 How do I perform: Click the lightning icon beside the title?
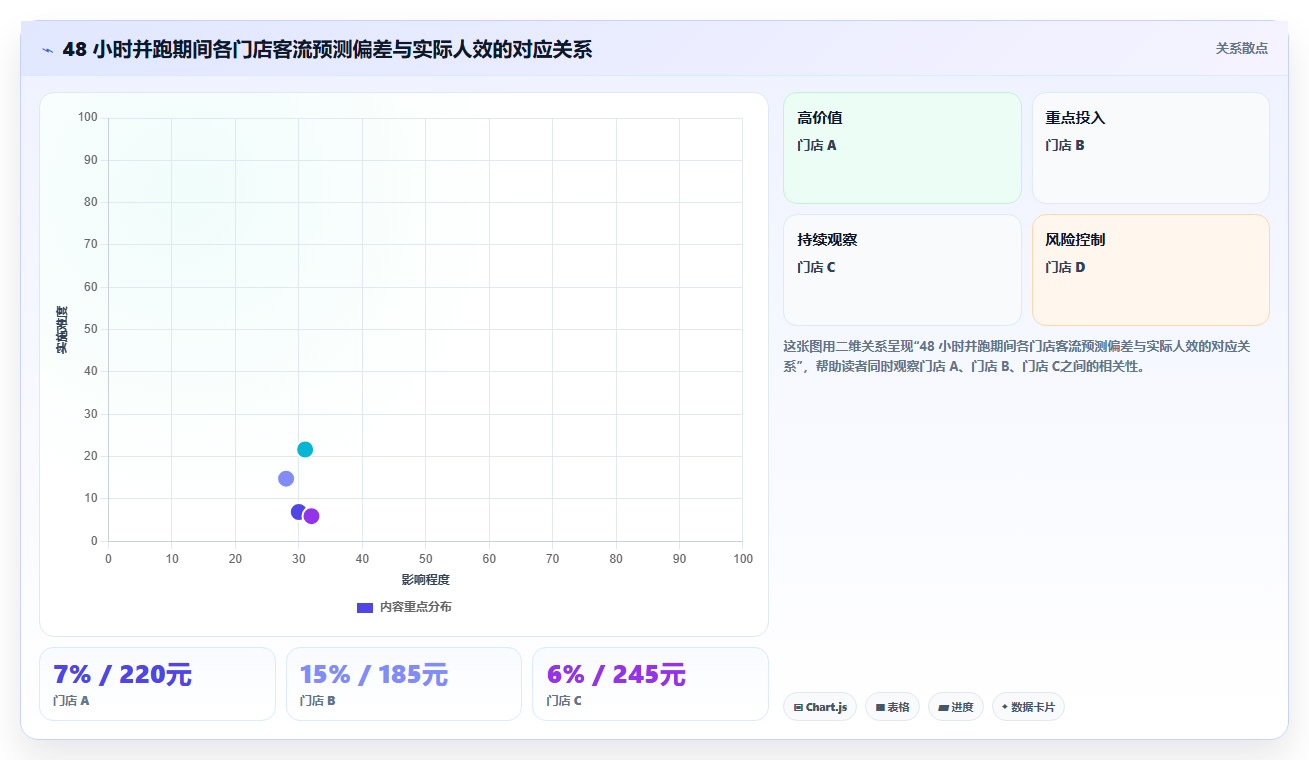(x=47, y=50)
